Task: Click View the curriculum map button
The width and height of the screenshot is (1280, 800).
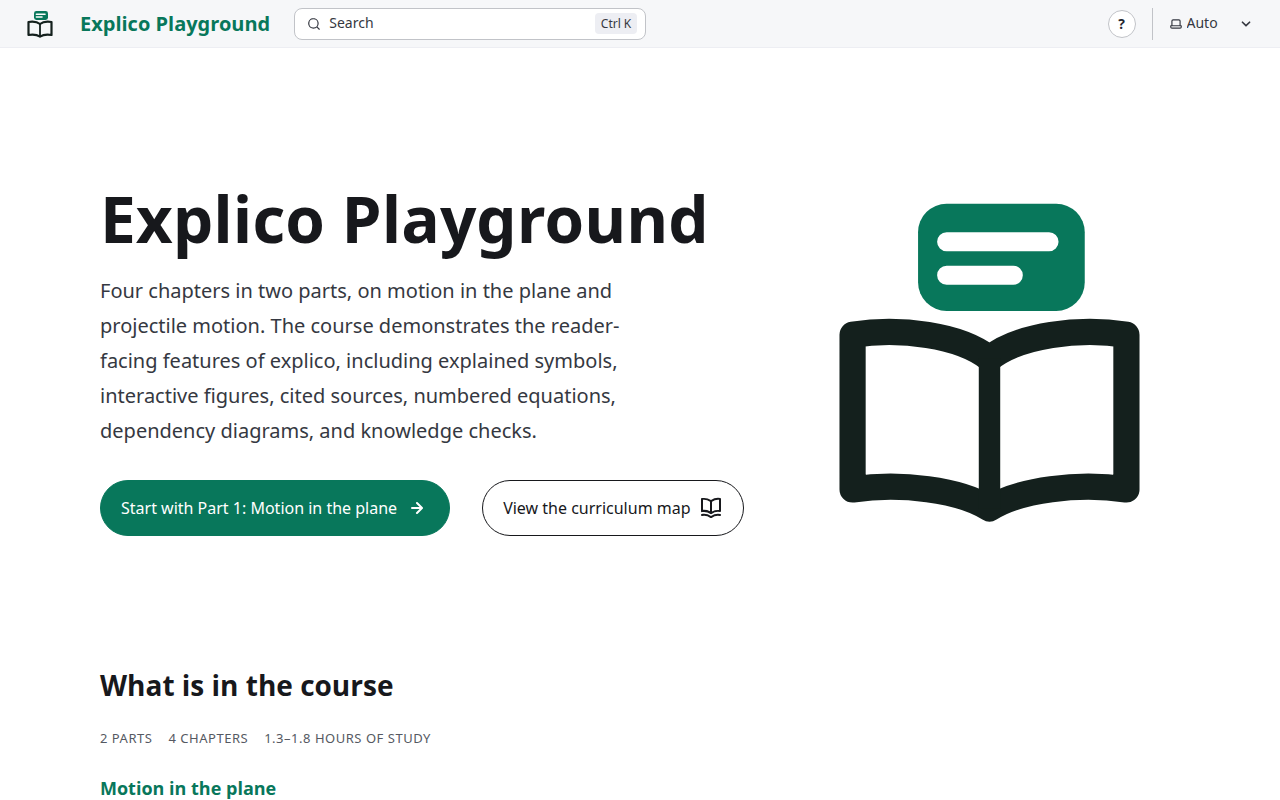Action: (613, 508)
